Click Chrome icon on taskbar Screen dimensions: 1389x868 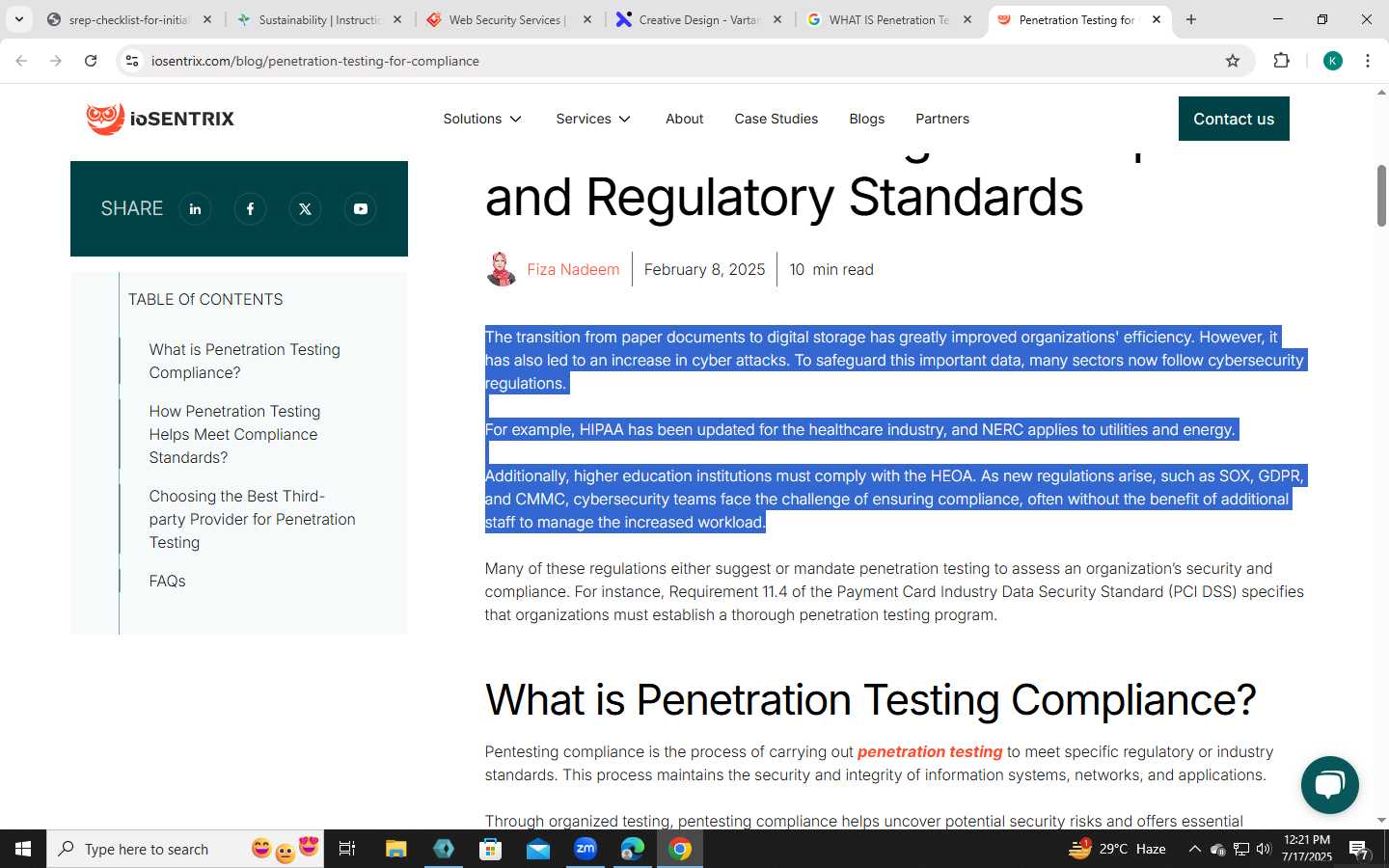pos(680,849)
